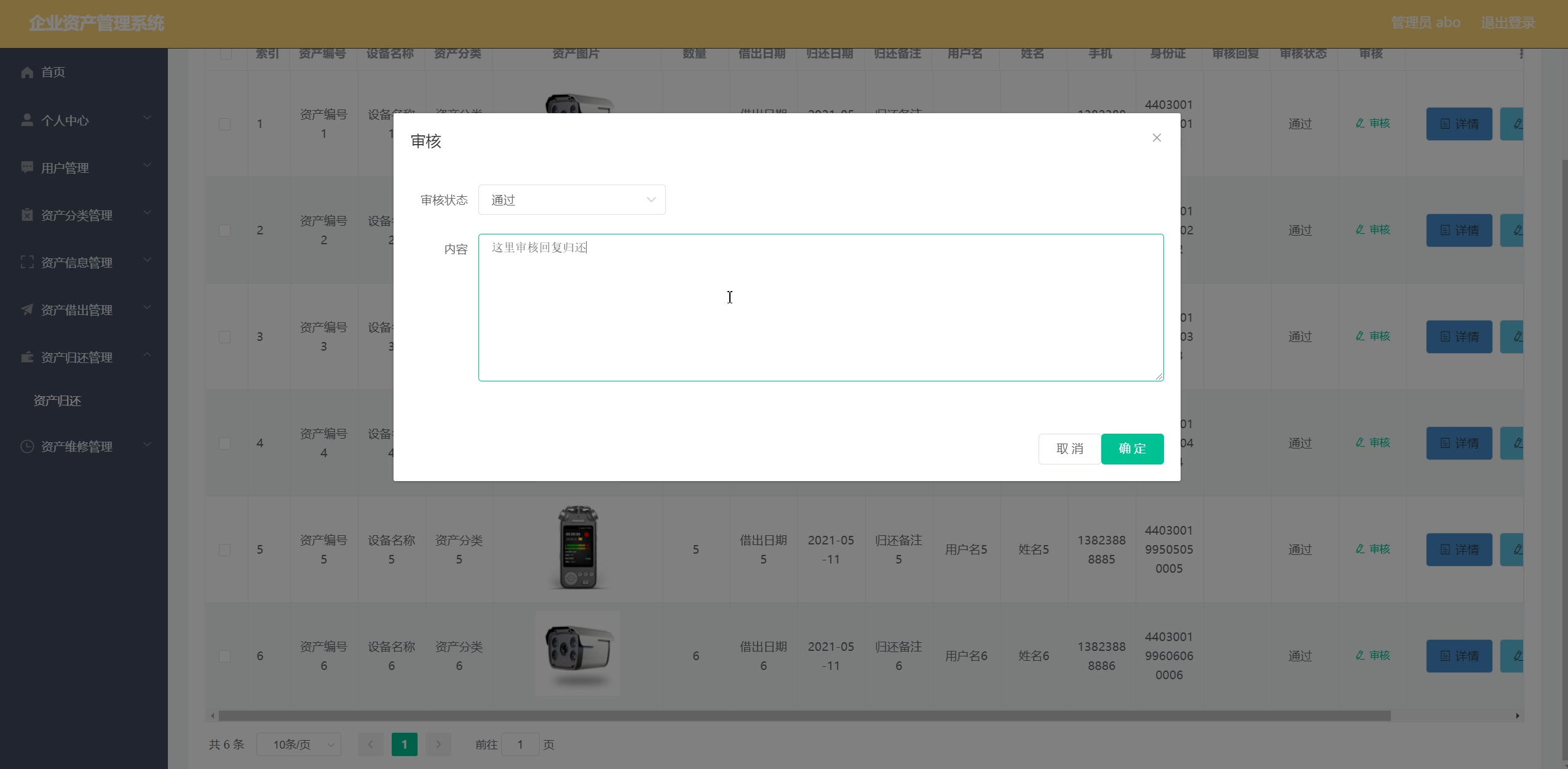This screenshot has height=769, width=1568.
Task: Click the 首页 home icon in sidebar
Action: click(x=28, y=72)
